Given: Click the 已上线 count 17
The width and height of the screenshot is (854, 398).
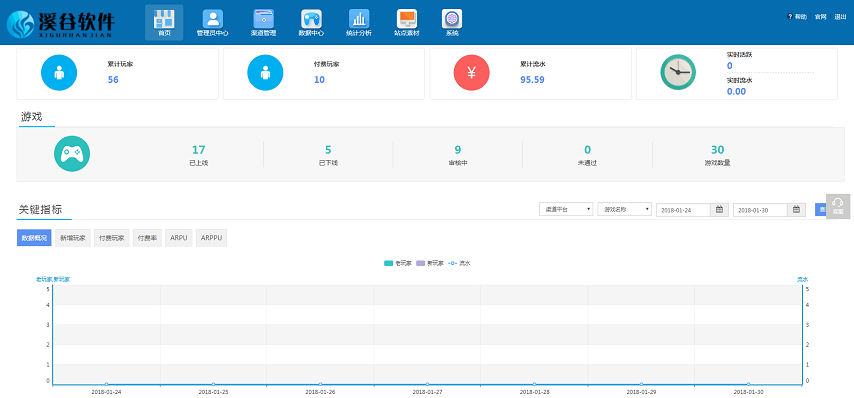Looking at the screenshot, I should 198,150.
